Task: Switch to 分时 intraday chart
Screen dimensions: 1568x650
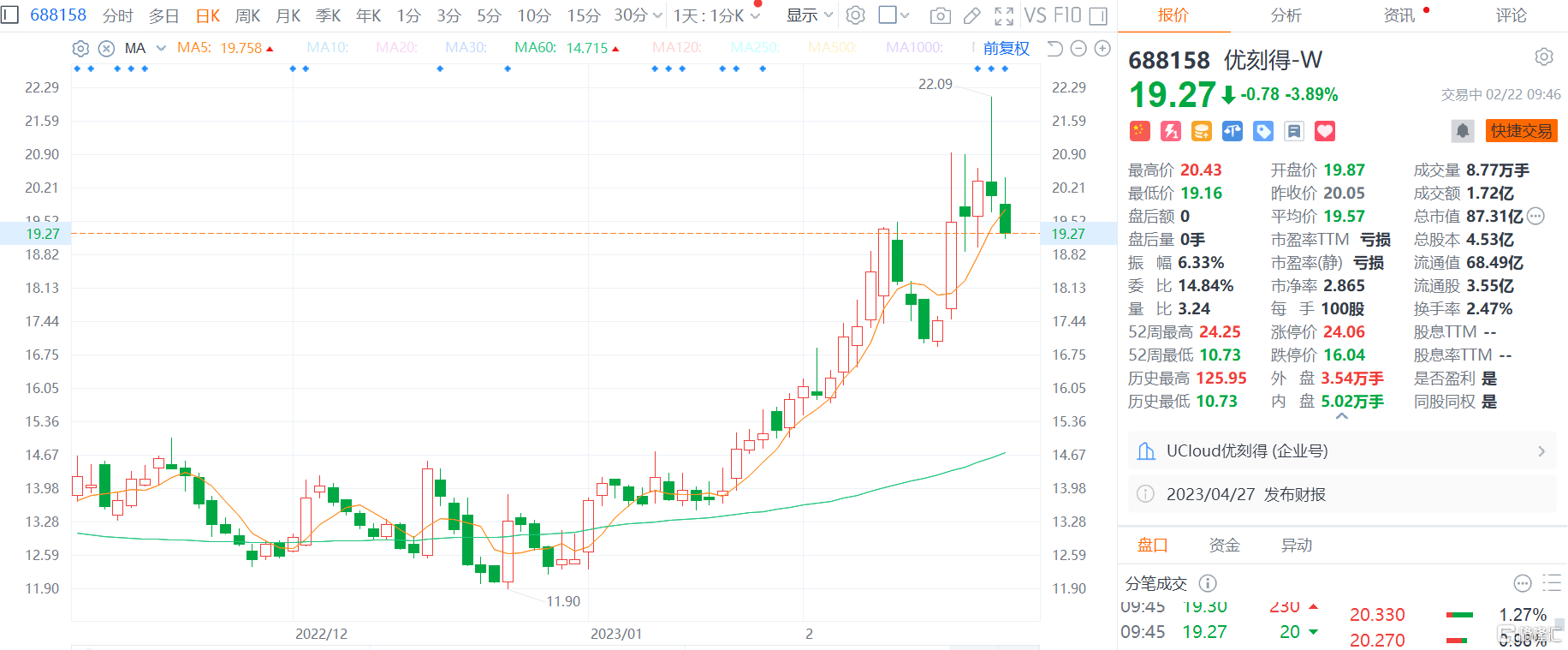Action: 118,15
